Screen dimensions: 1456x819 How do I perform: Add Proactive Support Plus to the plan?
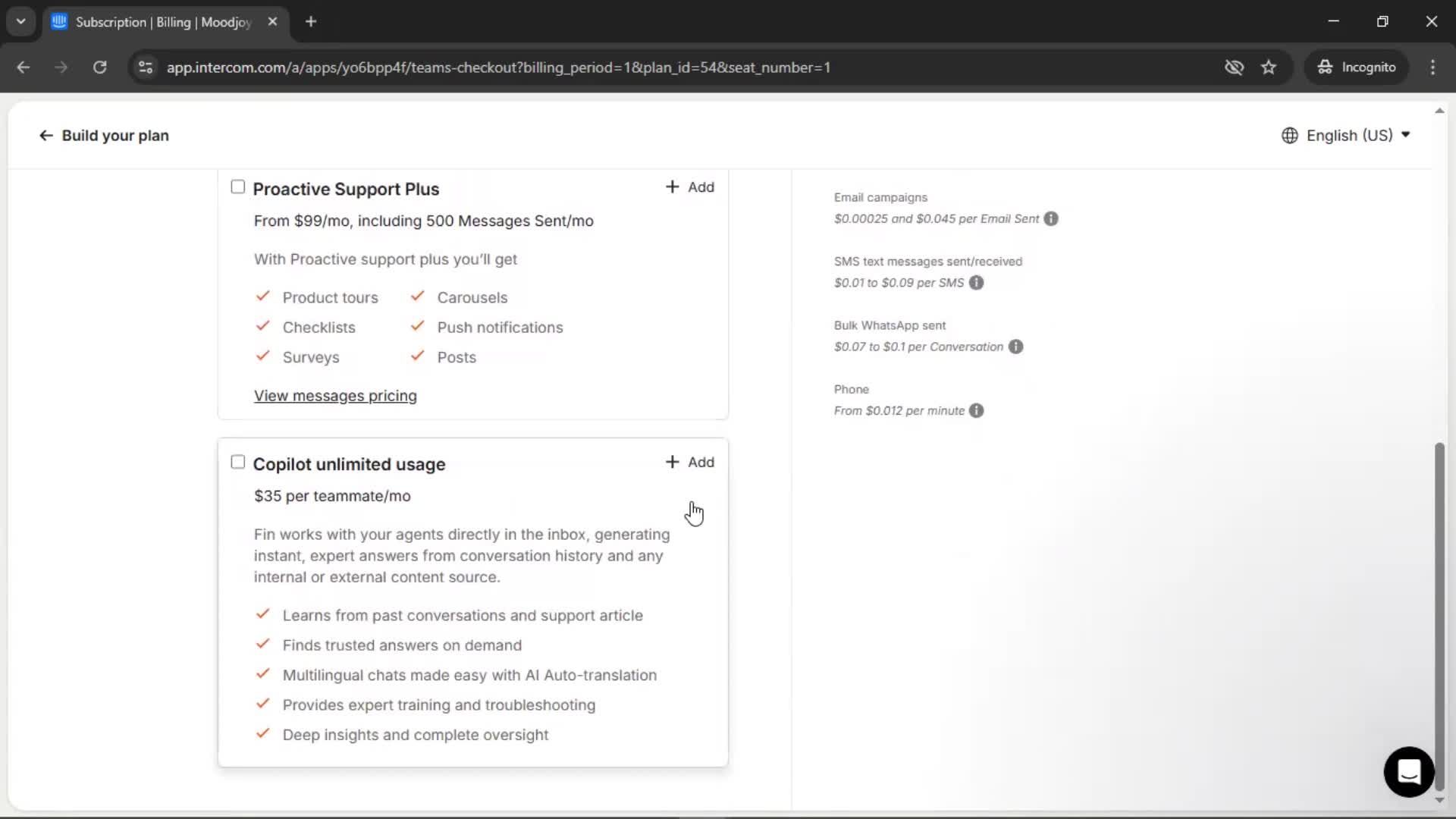(689, 187)
